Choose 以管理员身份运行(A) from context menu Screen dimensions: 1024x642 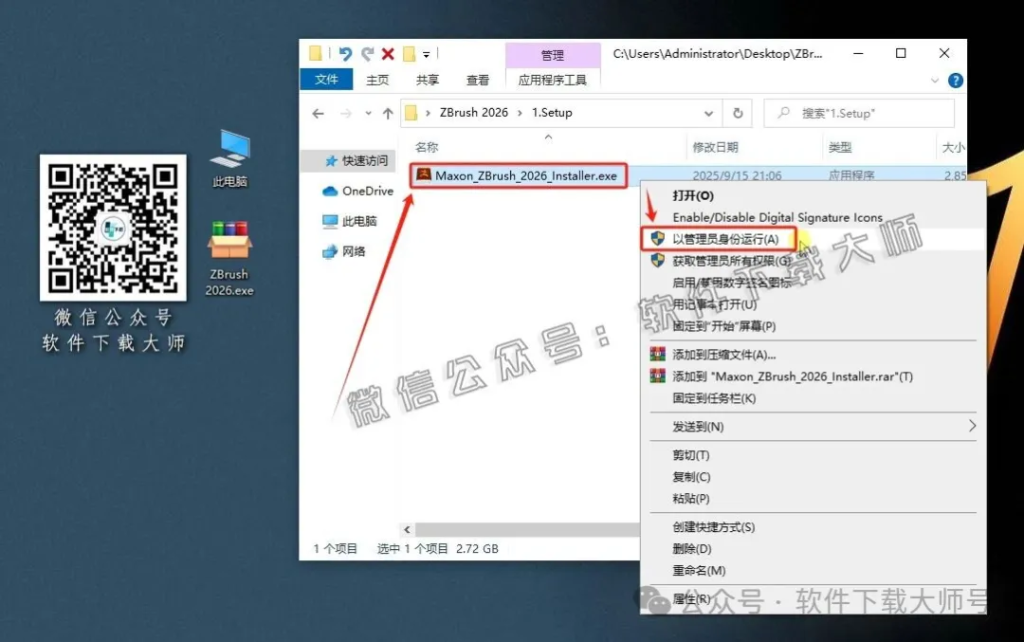point(724,239)
